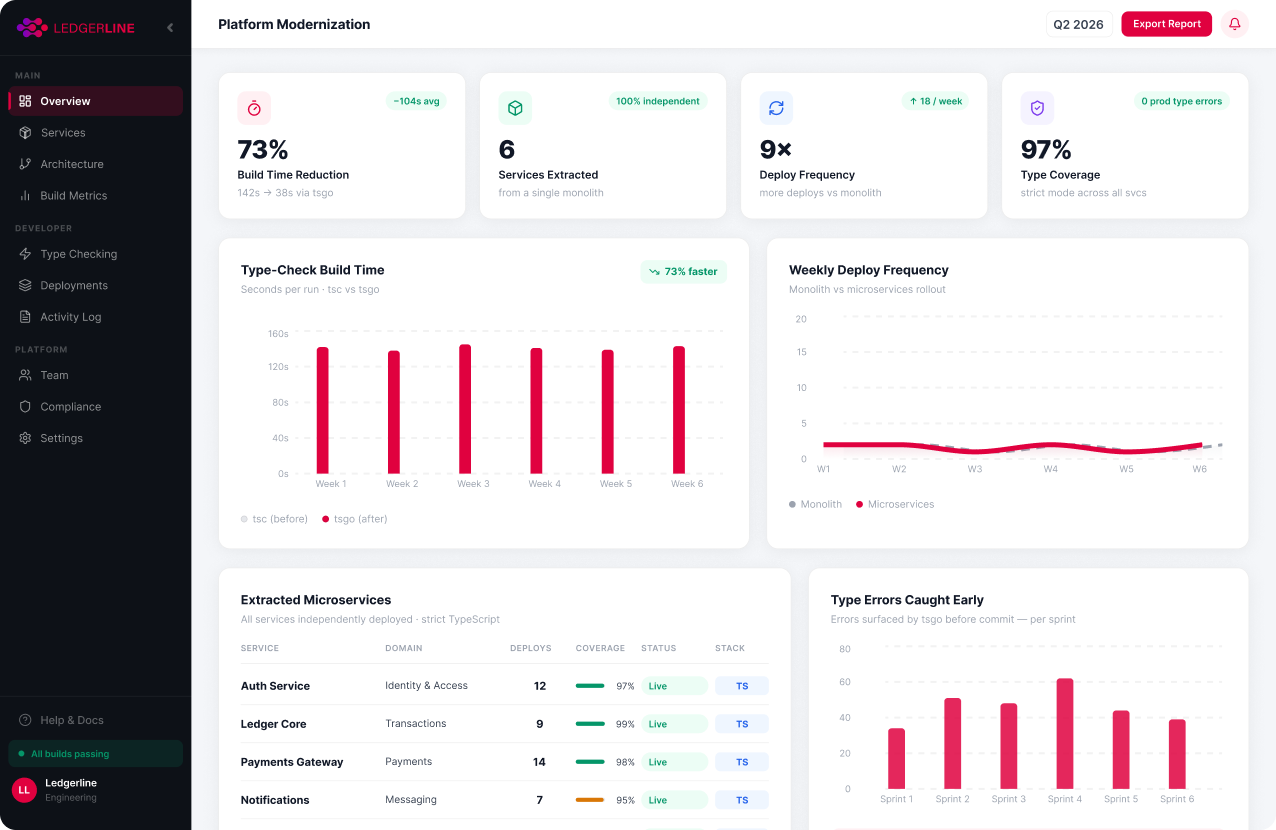1276x830 pixels.
Task: Click the Type Checking lightning icon
Action: [25, 254]
